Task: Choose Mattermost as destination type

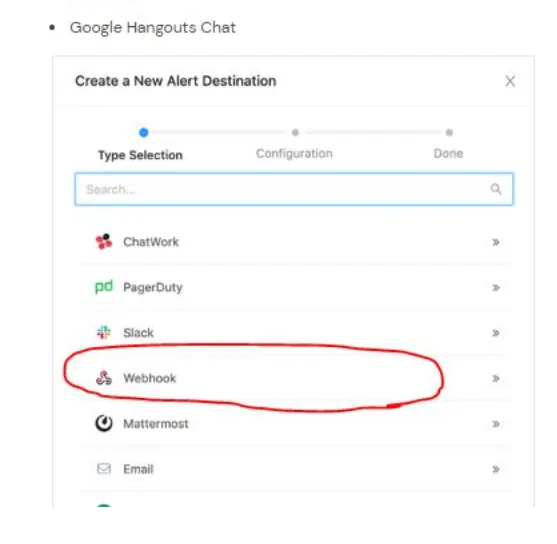Action: [x=294, y=424]
